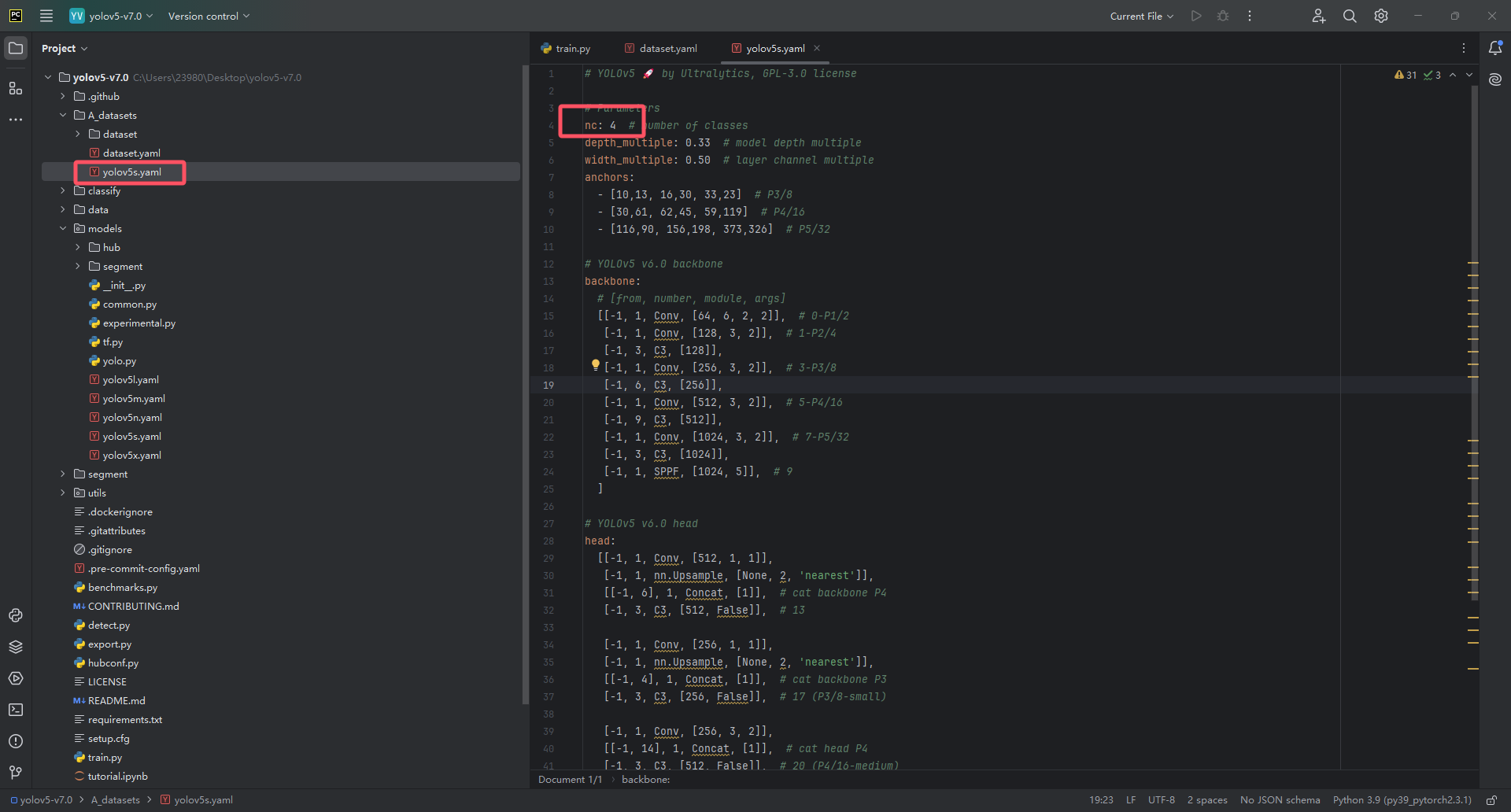Image resolution: width=1511 pixels, height=812 pixels.
Task: Expand the dataset subfolder
Action: (78, 134)
